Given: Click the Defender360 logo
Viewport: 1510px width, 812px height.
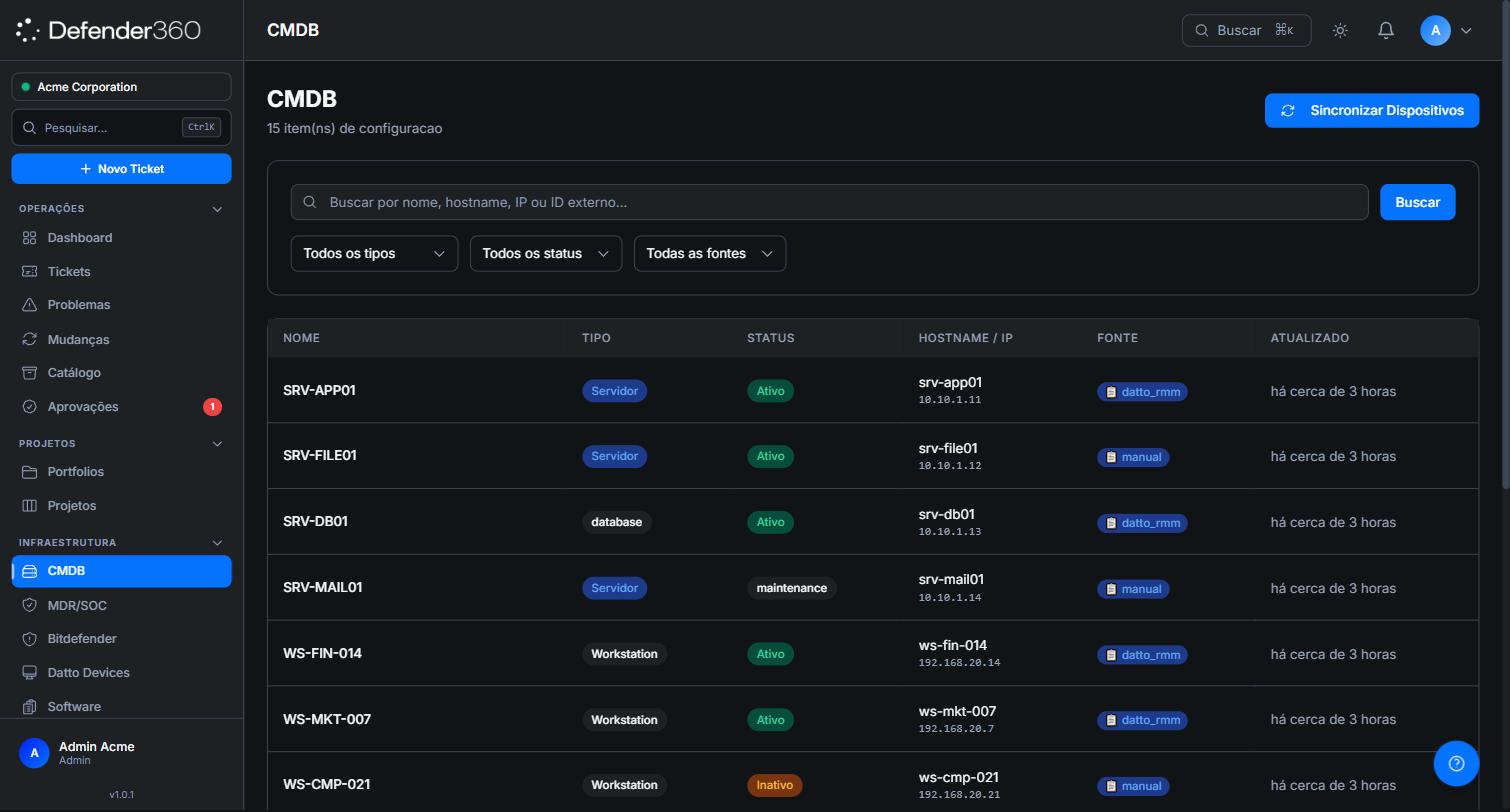Looking at the screenshot, I should [x=108, y=30].
